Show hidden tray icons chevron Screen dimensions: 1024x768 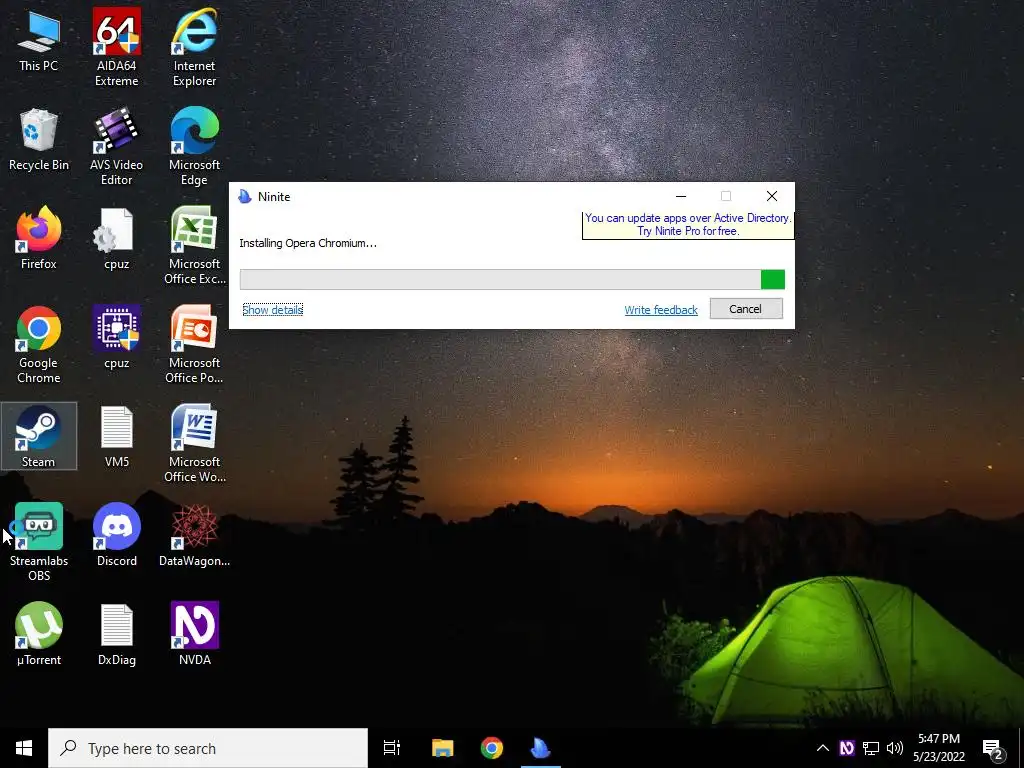pos(823,748)
